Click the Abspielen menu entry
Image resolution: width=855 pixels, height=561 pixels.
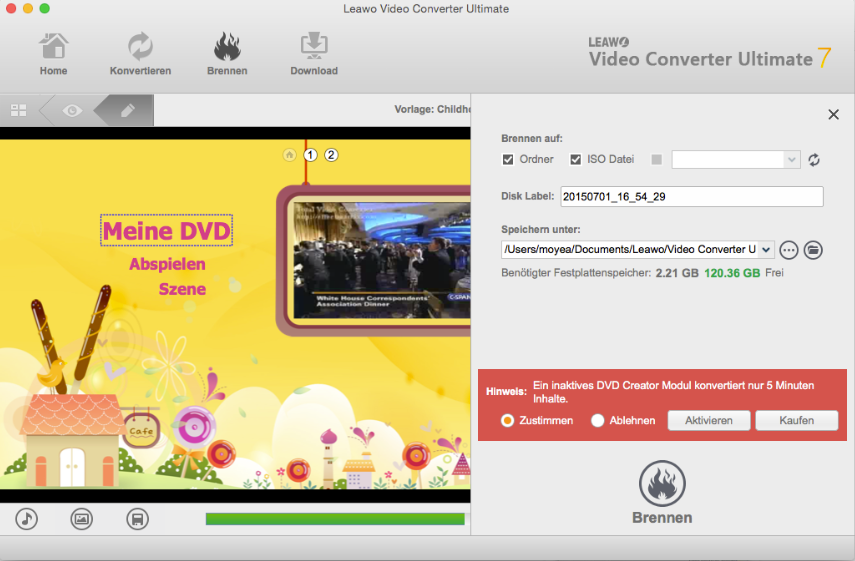point(167,264)
